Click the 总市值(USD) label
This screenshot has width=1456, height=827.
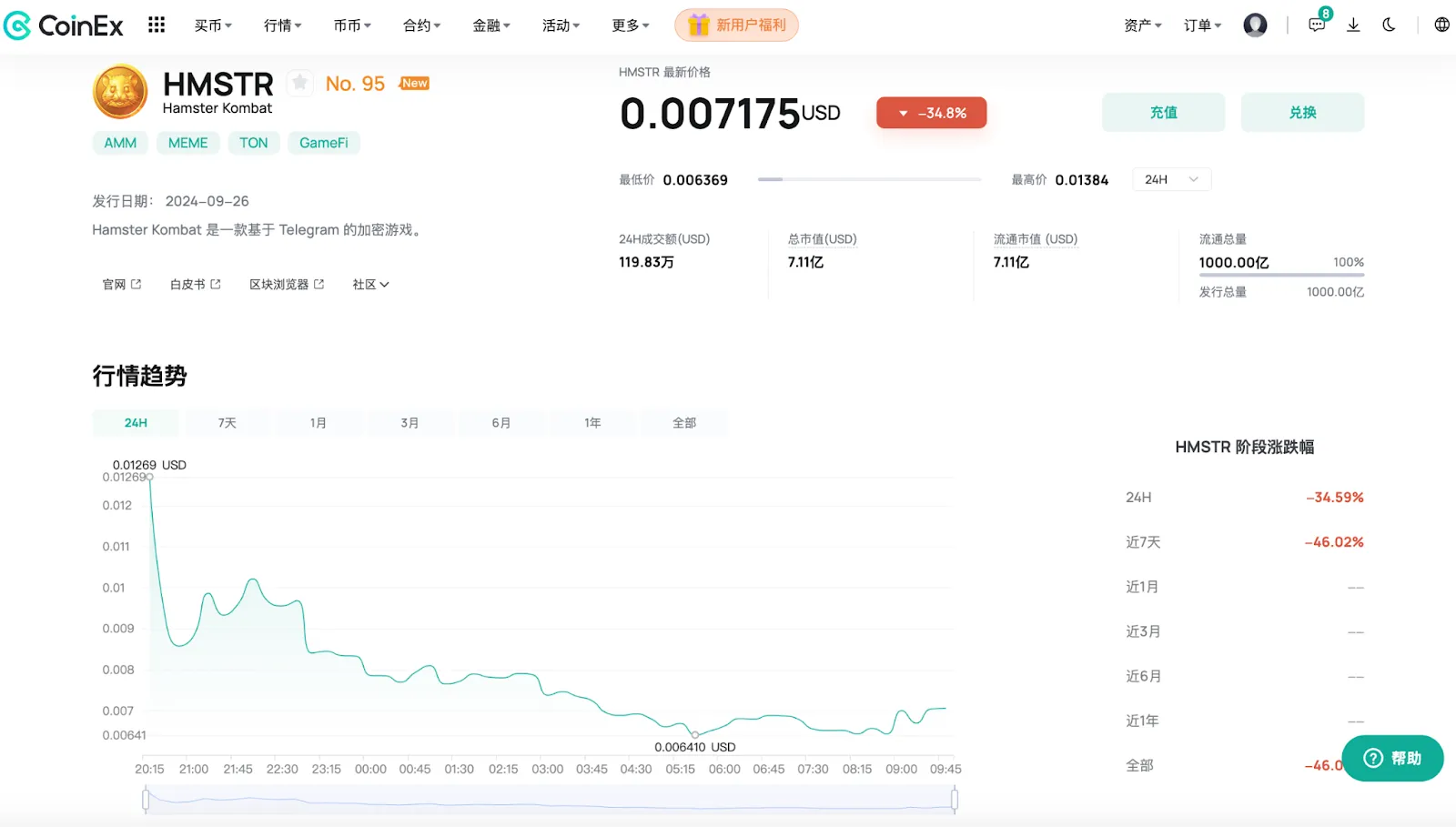(823, 239)
